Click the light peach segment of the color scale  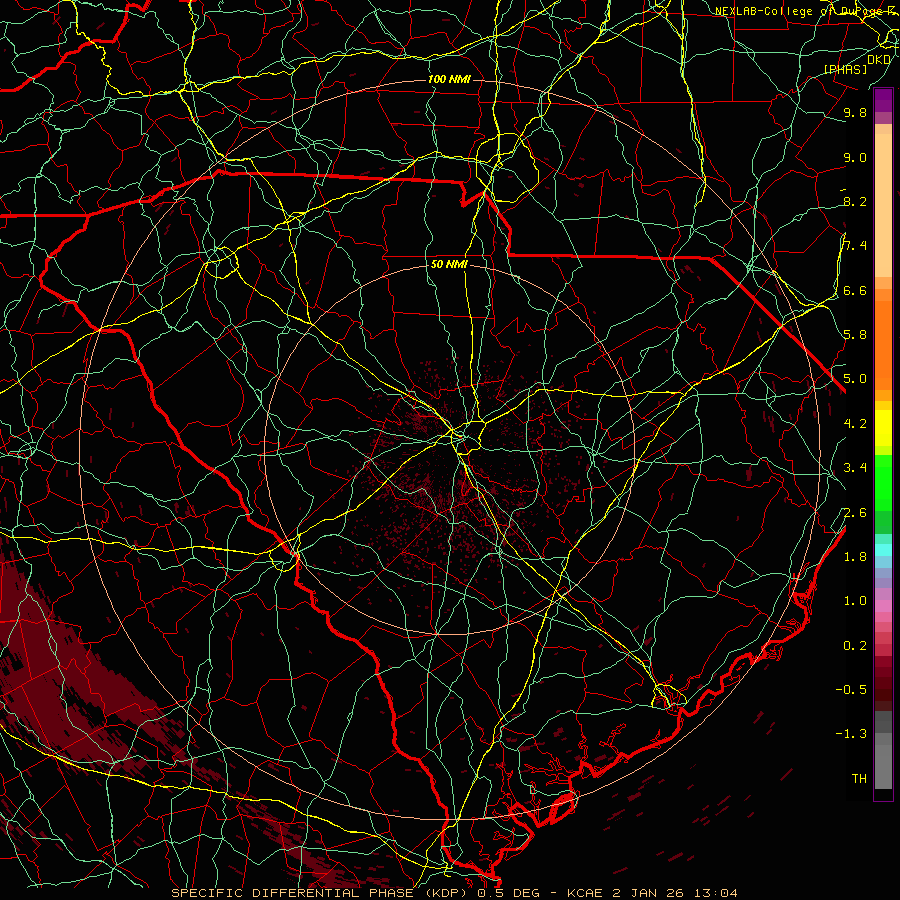coord(883,206)
